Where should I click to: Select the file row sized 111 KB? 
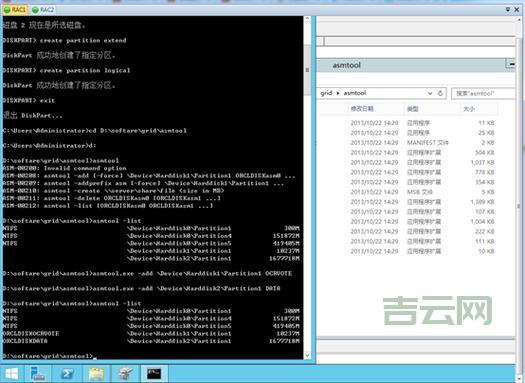[x=408, y=241]
